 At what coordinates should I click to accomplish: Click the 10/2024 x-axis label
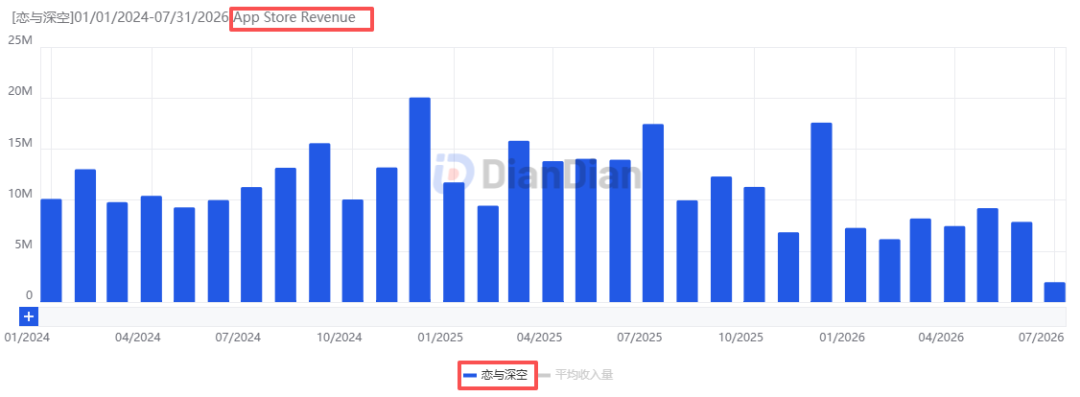339,338
